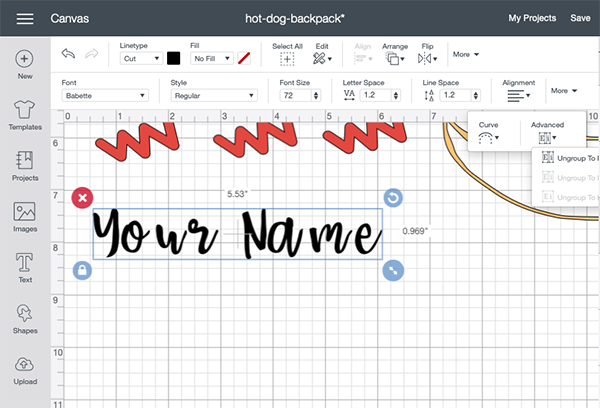Open My Projects
Viewport: 600px width, 408px height.
pos(532,18)
